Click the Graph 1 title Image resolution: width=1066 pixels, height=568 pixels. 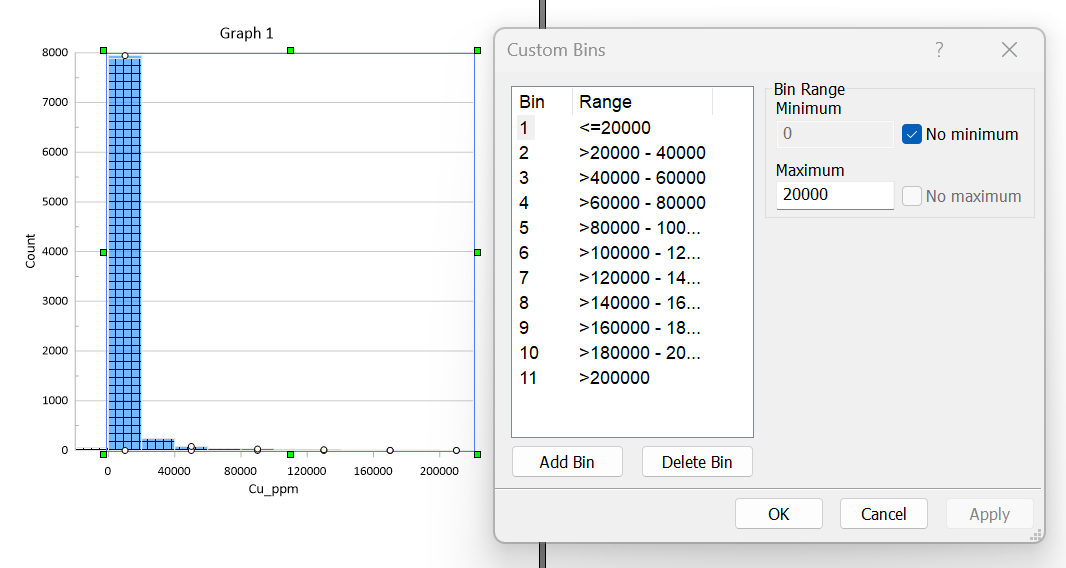pos(246,33)
